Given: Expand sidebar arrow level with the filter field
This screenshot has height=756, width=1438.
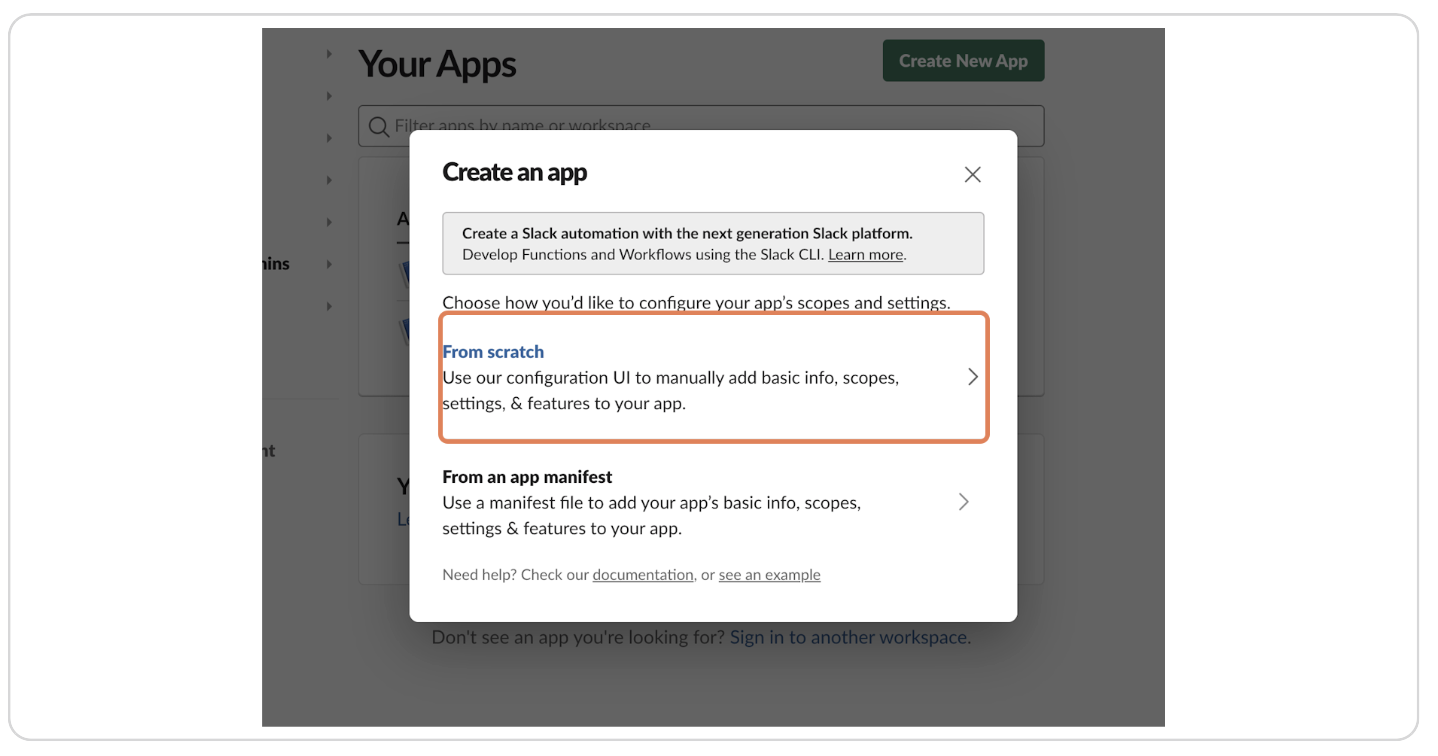Looking at the screenshot, I should tap(329, 138).
